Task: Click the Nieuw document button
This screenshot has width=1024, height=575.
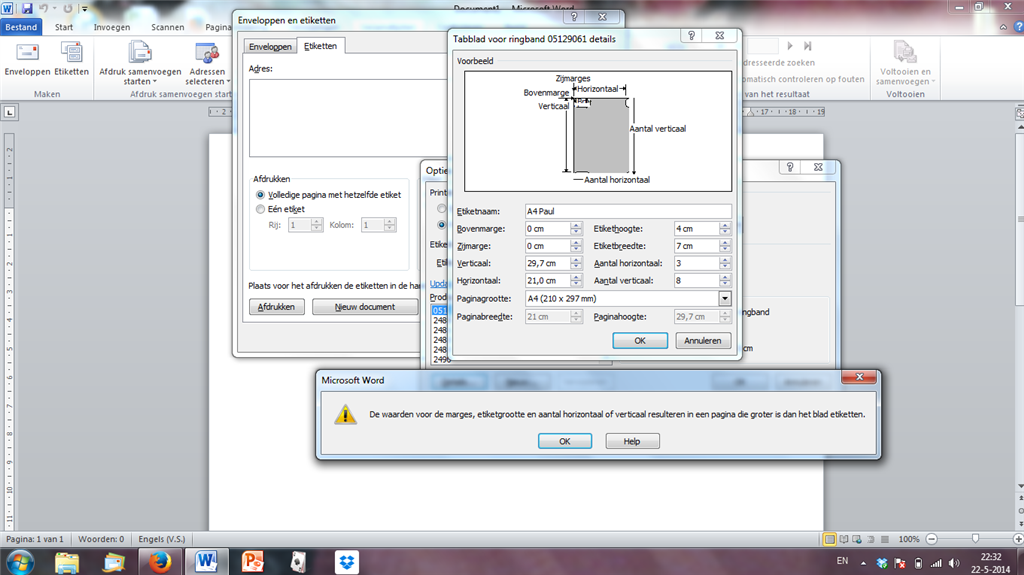Action: click(365, 306)
